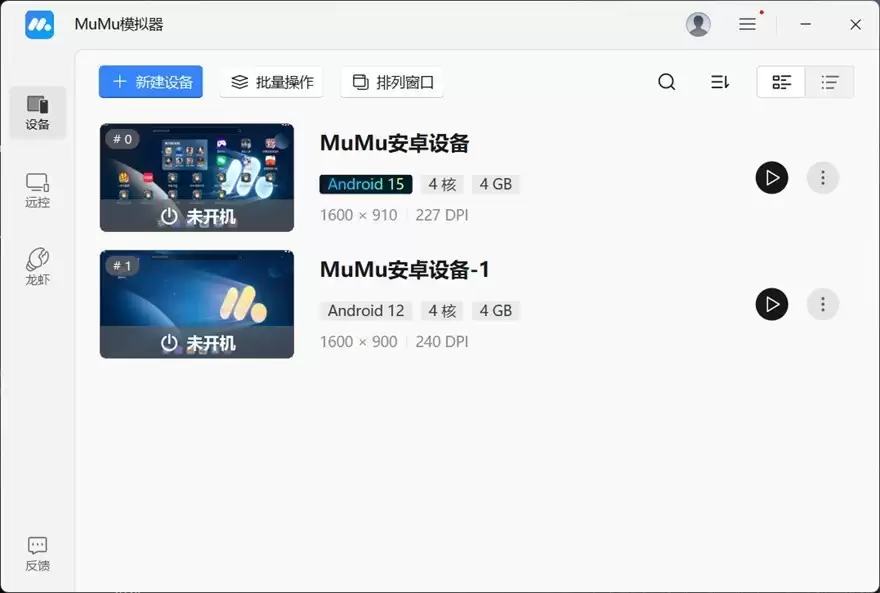Switch to compact list view
This screenshot has width=880, height=593.
tap(829, 82)
